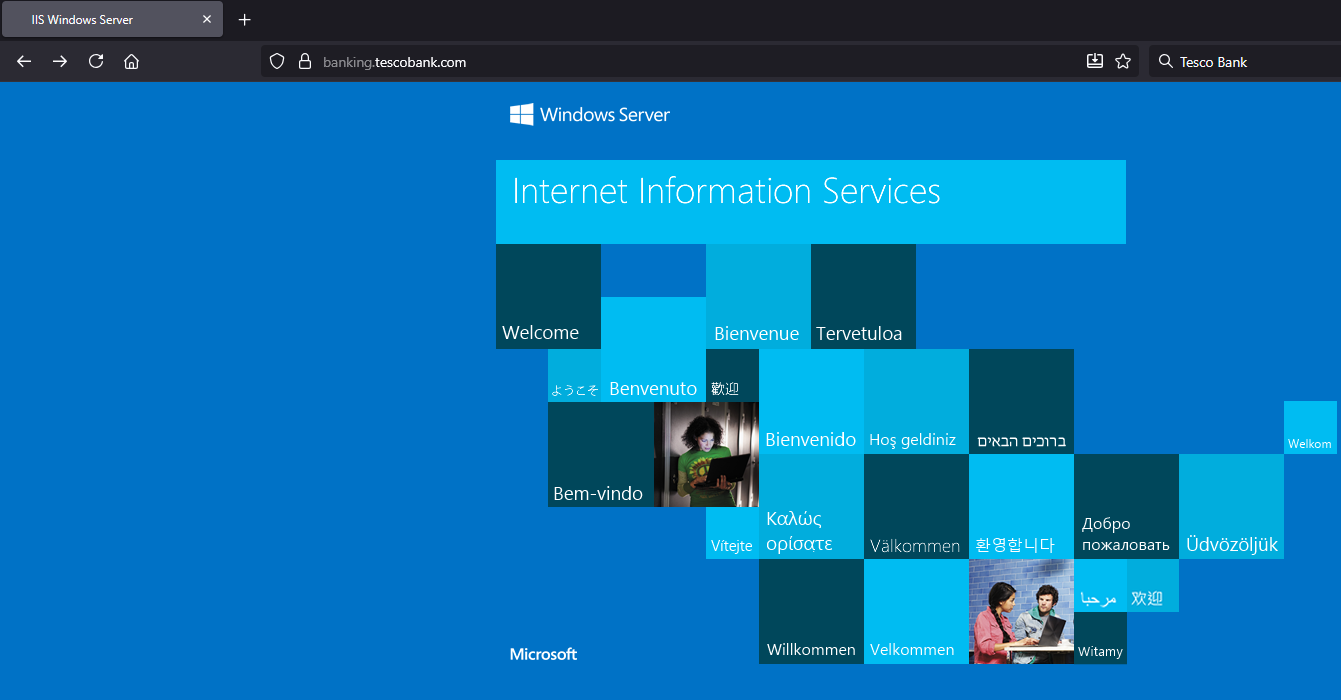The height and width of the screenshot is (700, 1341).
Task: Select the IIS Windows Server tab
Action: (x=100, y=20)
